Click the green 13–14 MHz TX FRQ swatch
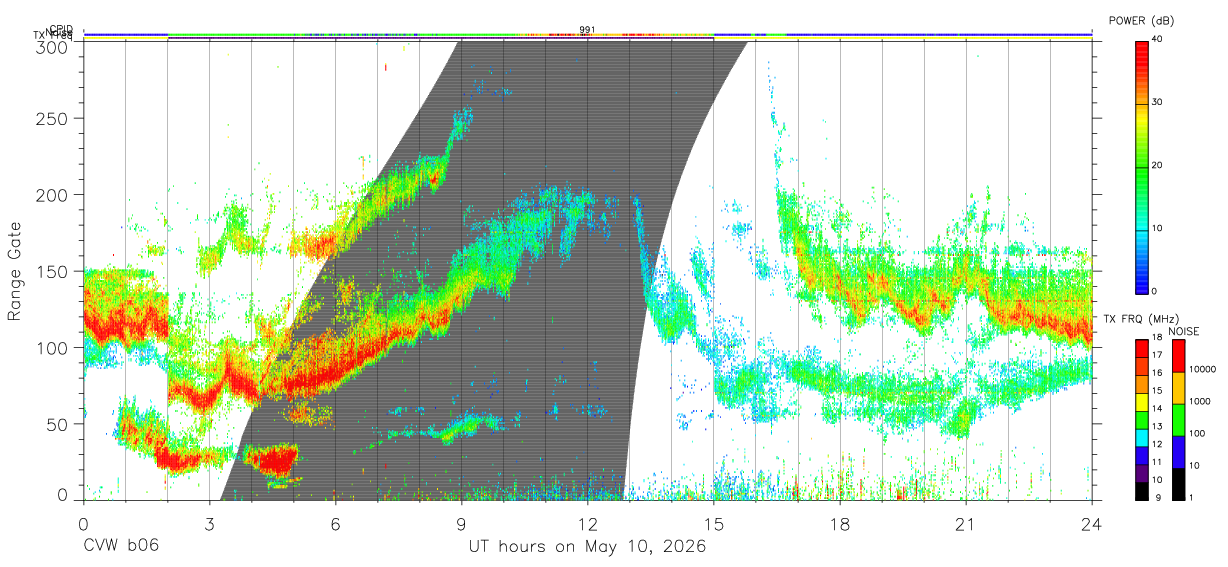This screenshot has width=1228, height=567. pos(1141,419)
